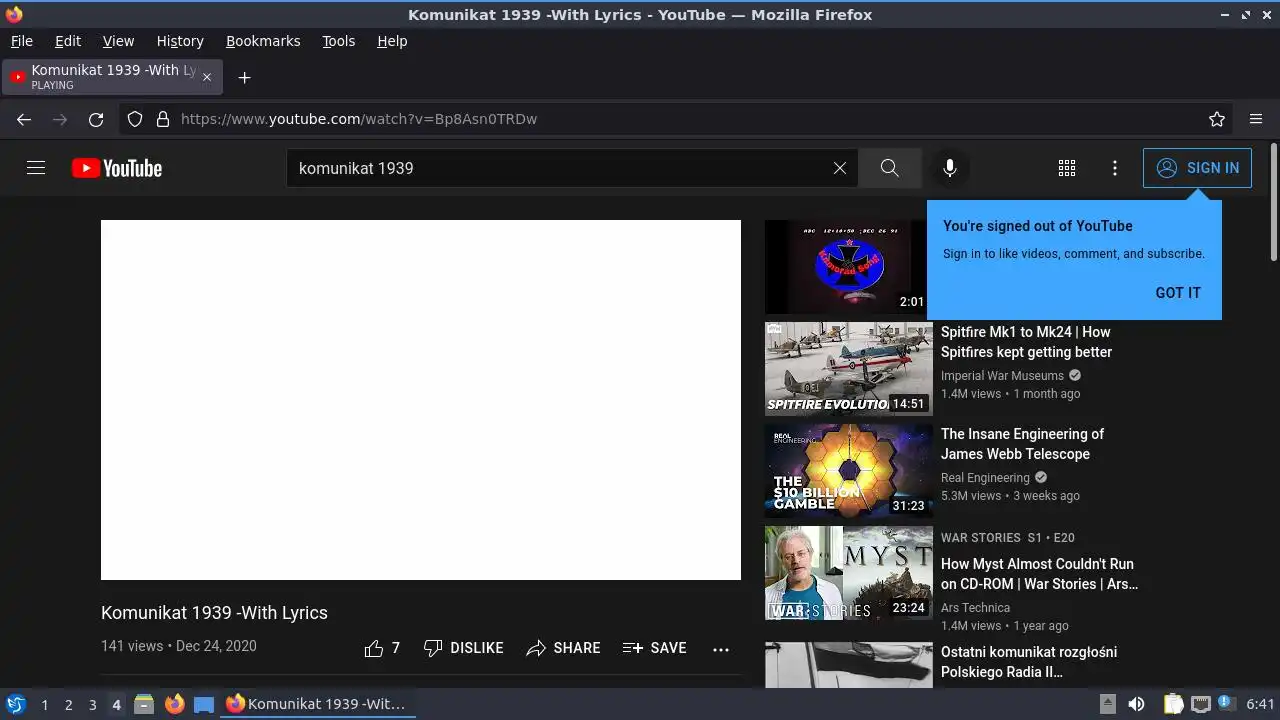The height and width of the screenshot is (720, 1280).
Task: Go back to the previous page
Action: click(x=24, y=119)
